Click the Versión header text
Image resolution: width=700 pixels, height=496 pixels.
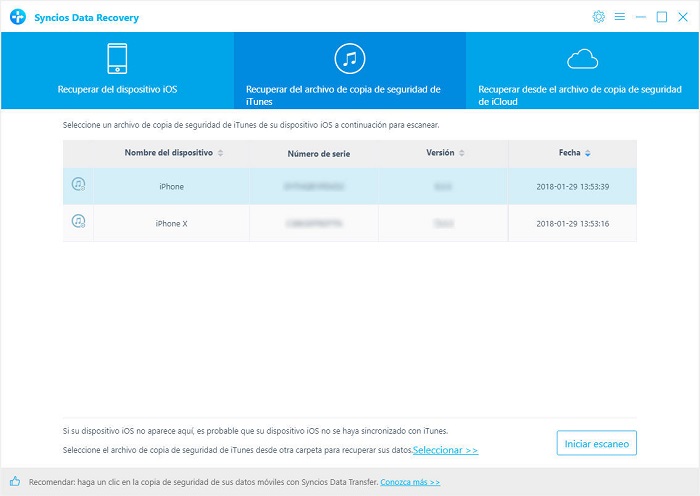click(x=440, y=153)
